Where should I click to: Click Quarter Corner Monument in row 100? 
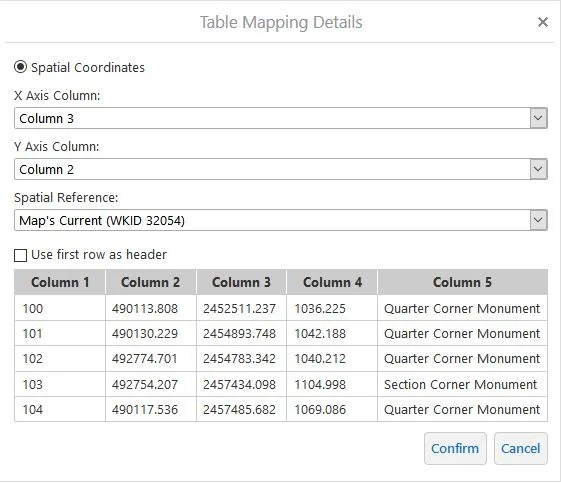pyautogui.click(x=463, y=308)
